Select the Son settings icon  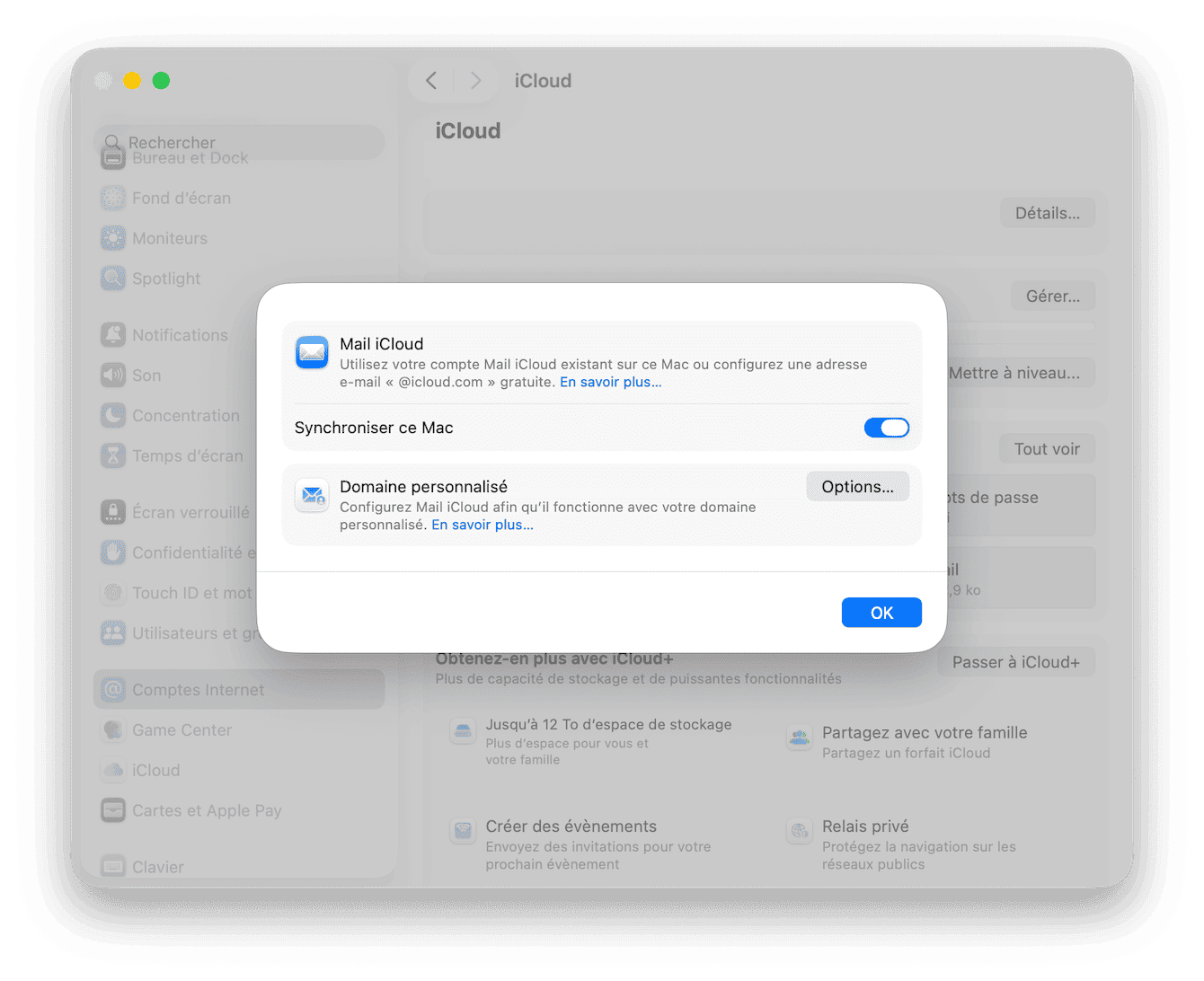(x=113, y=375)
